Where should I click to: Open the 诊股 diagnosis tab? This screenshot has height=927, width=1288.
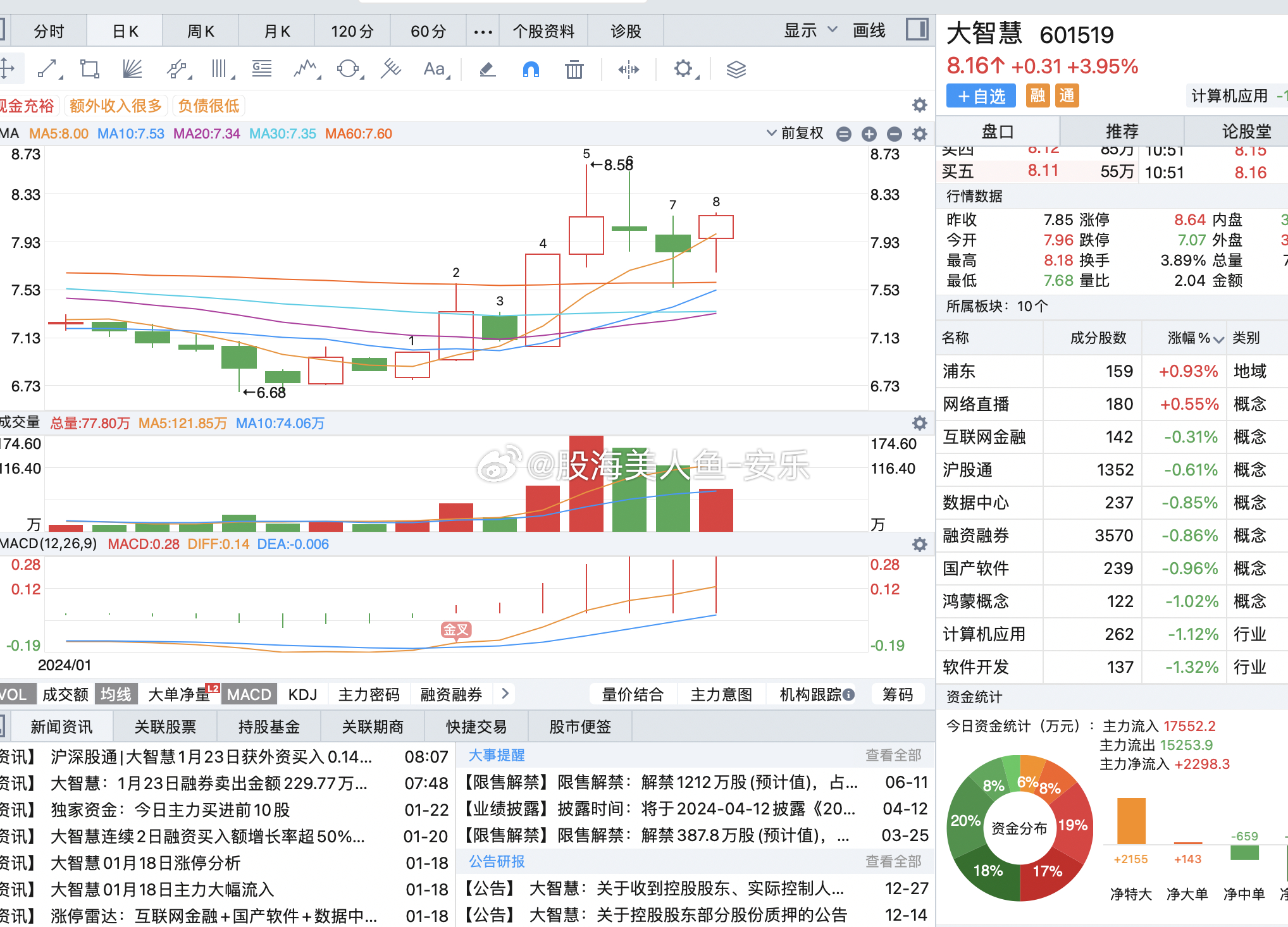coord(626,31)
